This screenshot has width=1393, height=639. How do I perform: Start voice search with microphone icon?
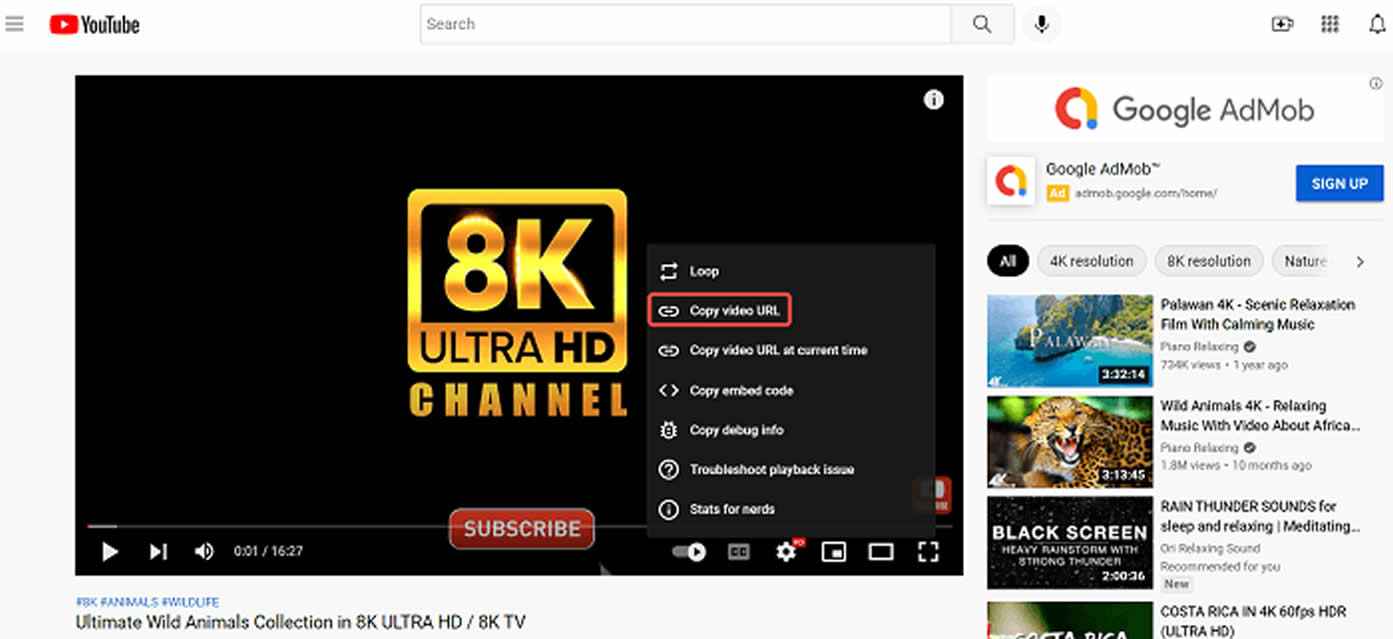(x=1041, y=24)
